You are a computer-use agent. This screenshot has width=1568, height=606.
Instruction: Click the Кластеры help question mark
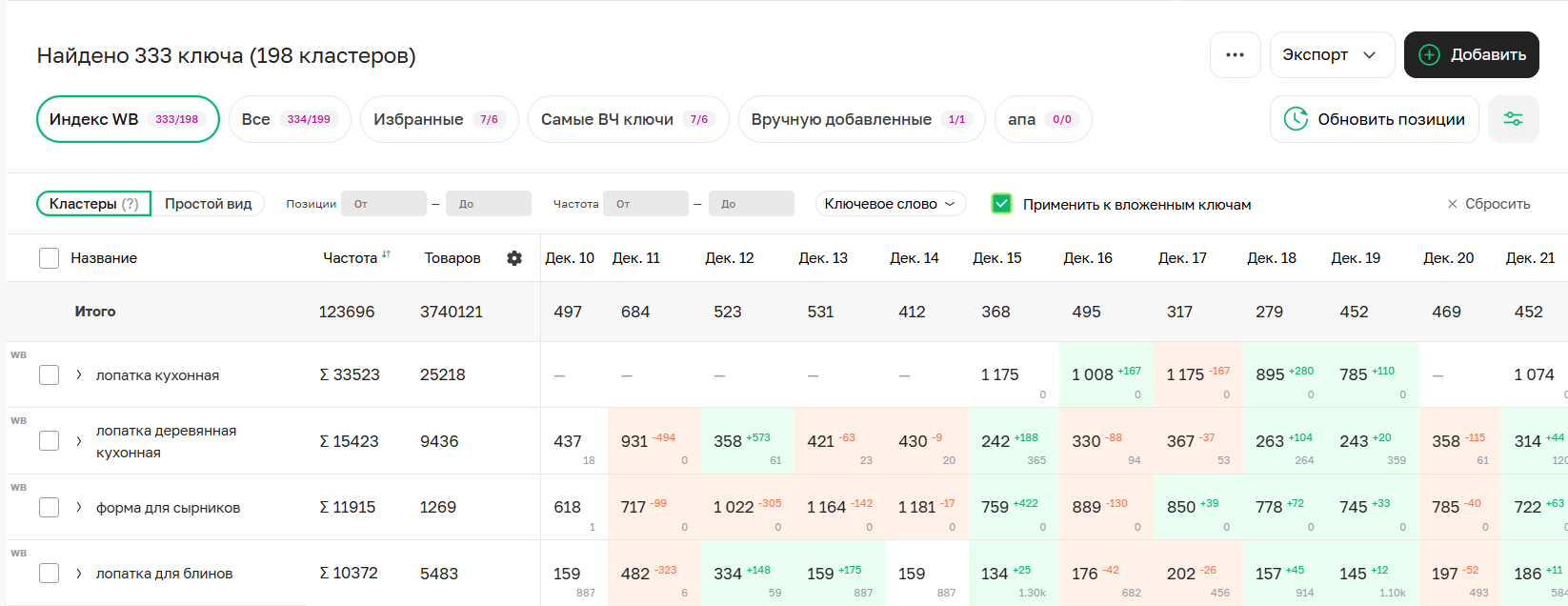click(x=131, y=204)
